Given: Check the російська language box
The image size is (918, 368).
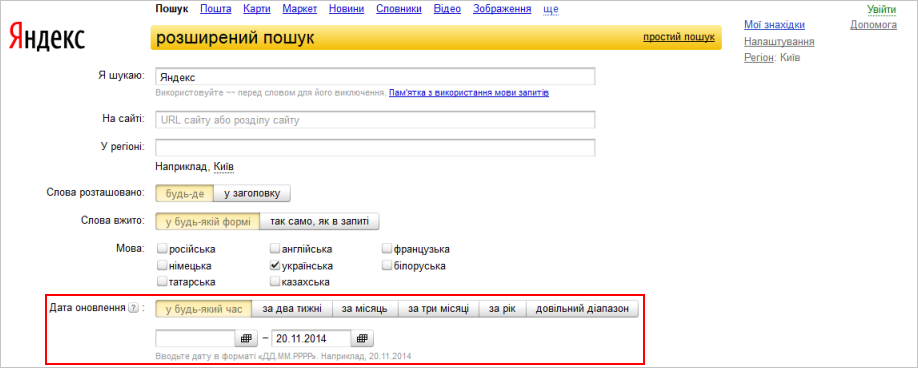Looking at the screenshot, I should pos(162,249).
